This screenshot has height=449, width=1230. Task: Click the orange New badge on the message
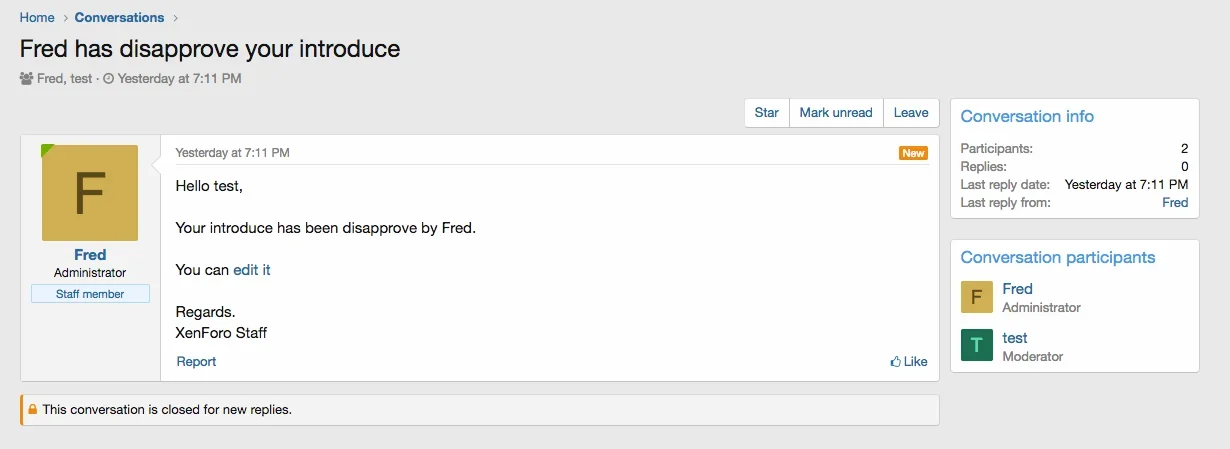pos(913,153)
